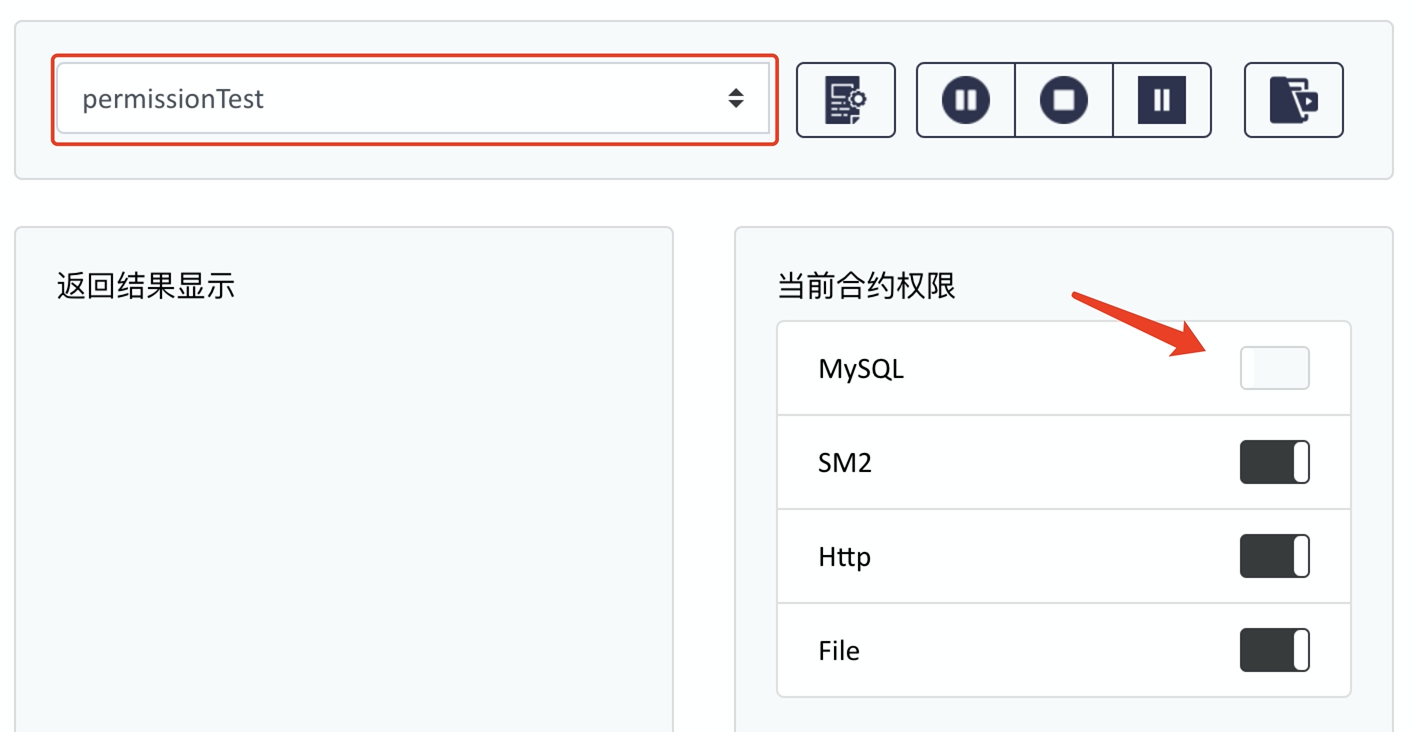The image size is (1414, 732).
Task: Click the folder icon with play symbol
Action: coord(1293,100)
